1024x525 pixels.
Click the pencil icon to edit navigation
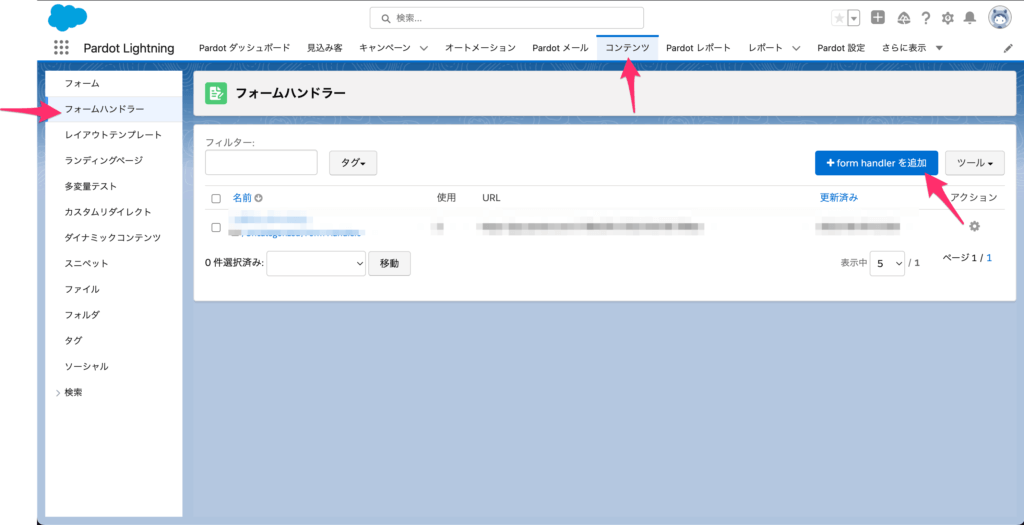point(1008,48)
